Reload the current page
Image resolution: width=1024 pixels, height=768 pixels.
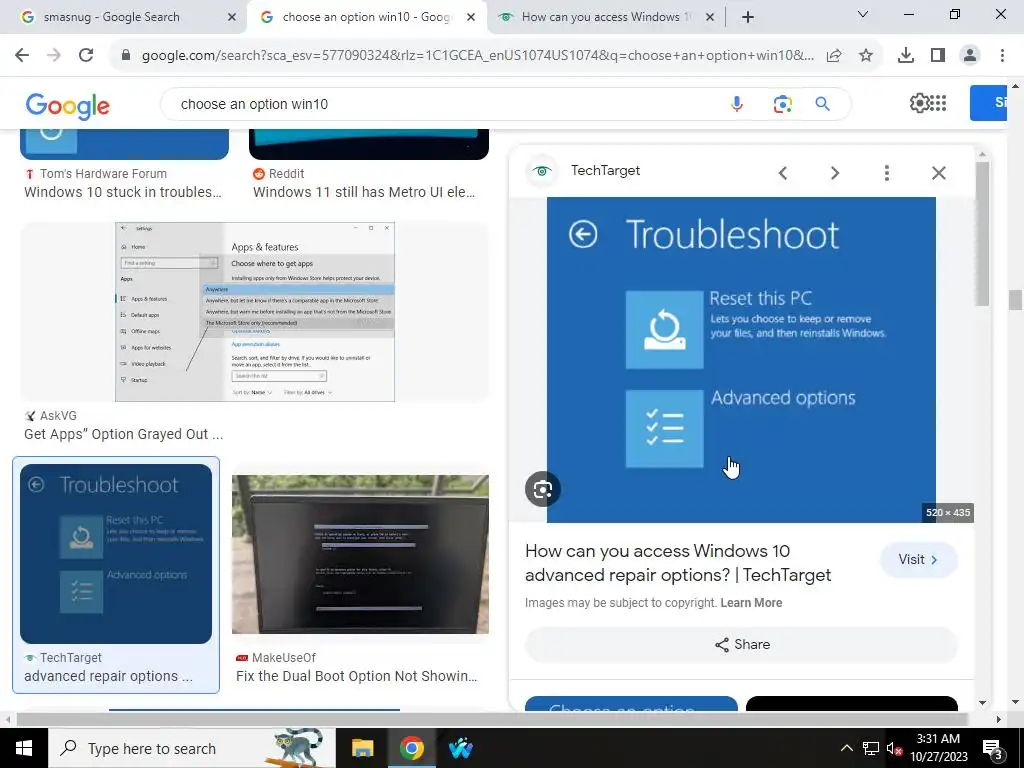[86, 56]
